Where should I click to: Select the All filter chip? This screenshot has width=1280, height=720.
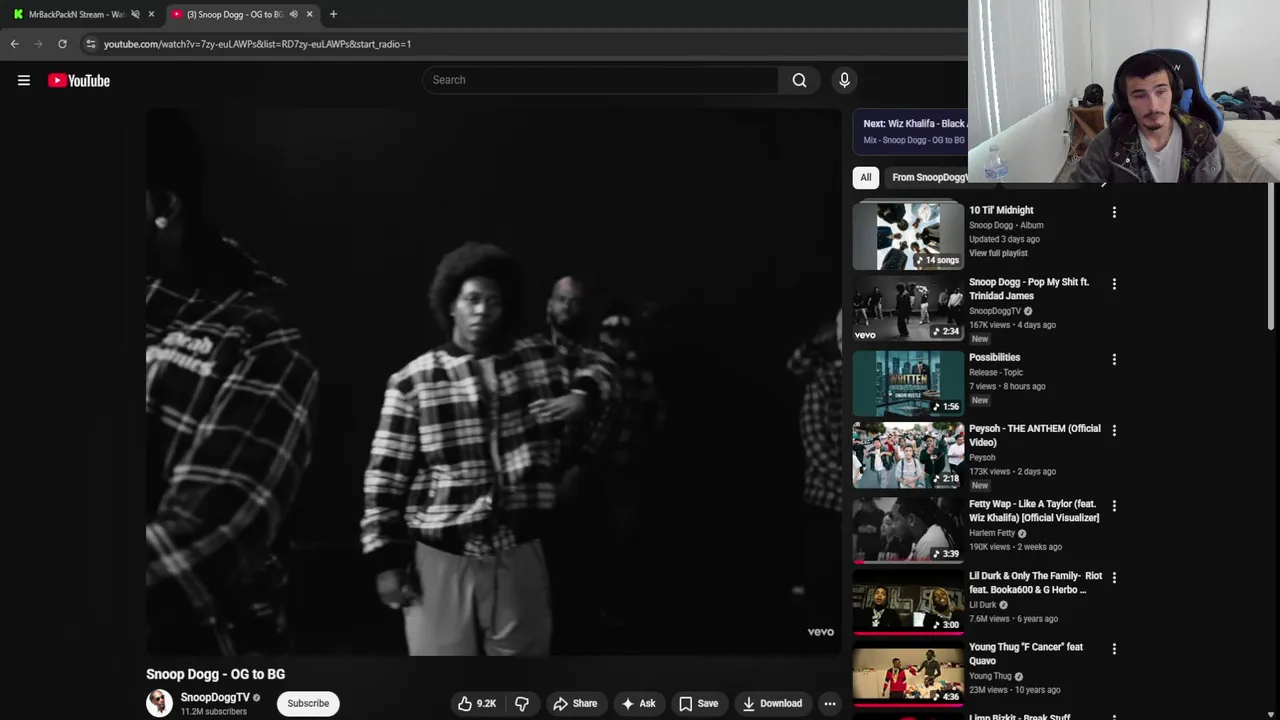tap(866, 177)
